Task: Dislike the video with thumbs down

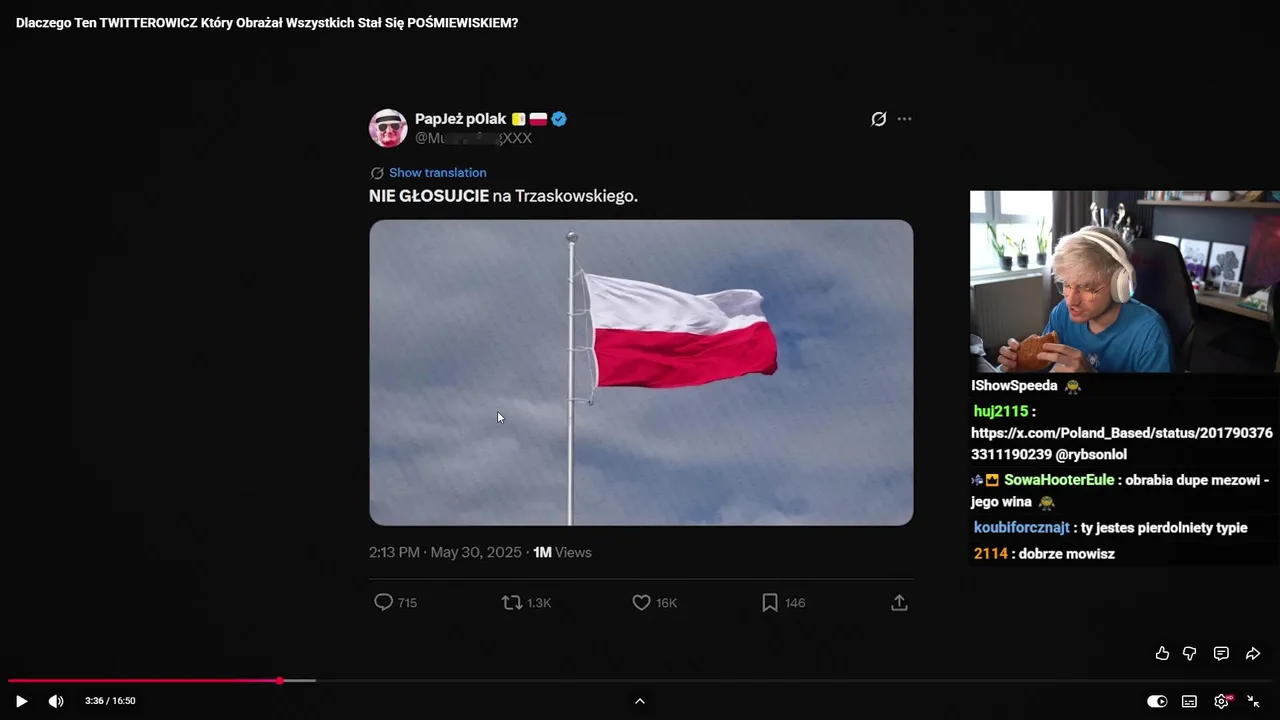Action: coord(1190,653)
